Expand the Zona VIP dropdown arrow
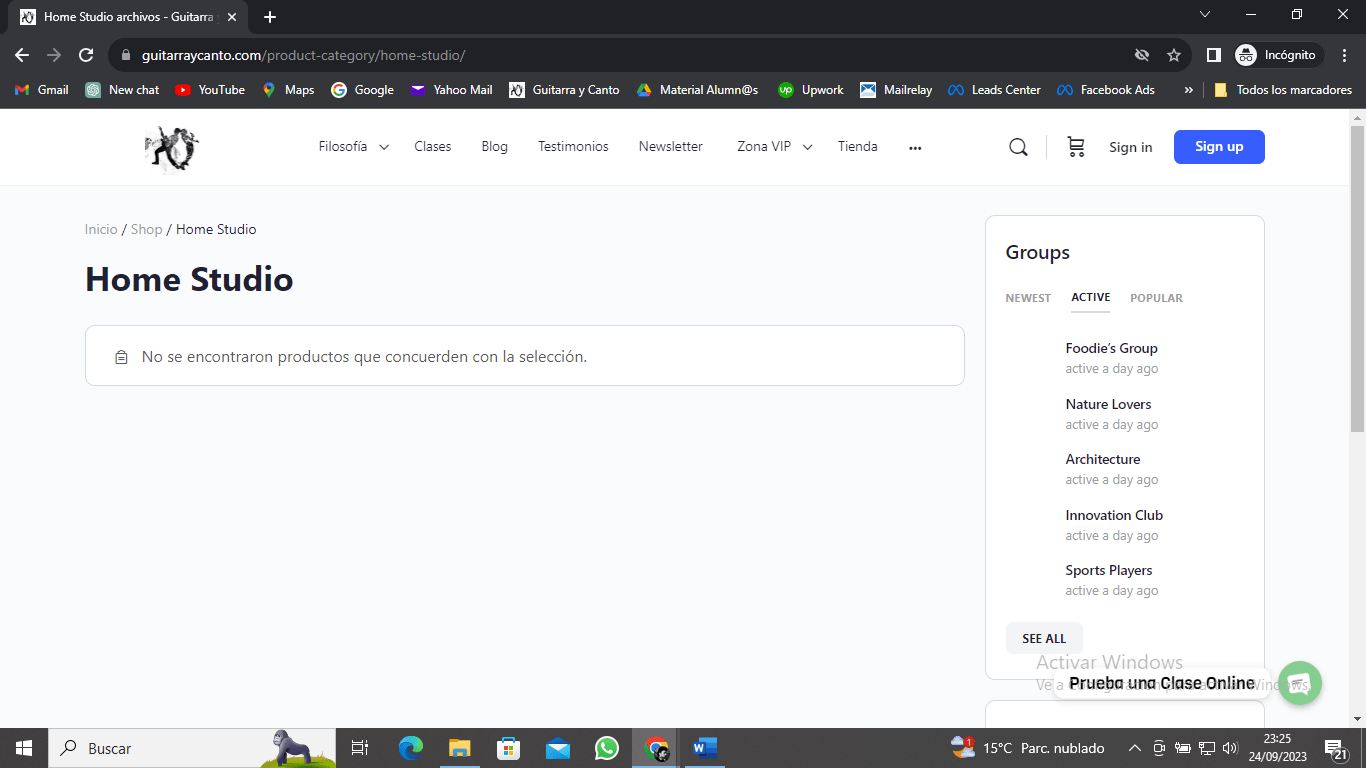This screenshot has width=1366, height=768. coord(807,147)
